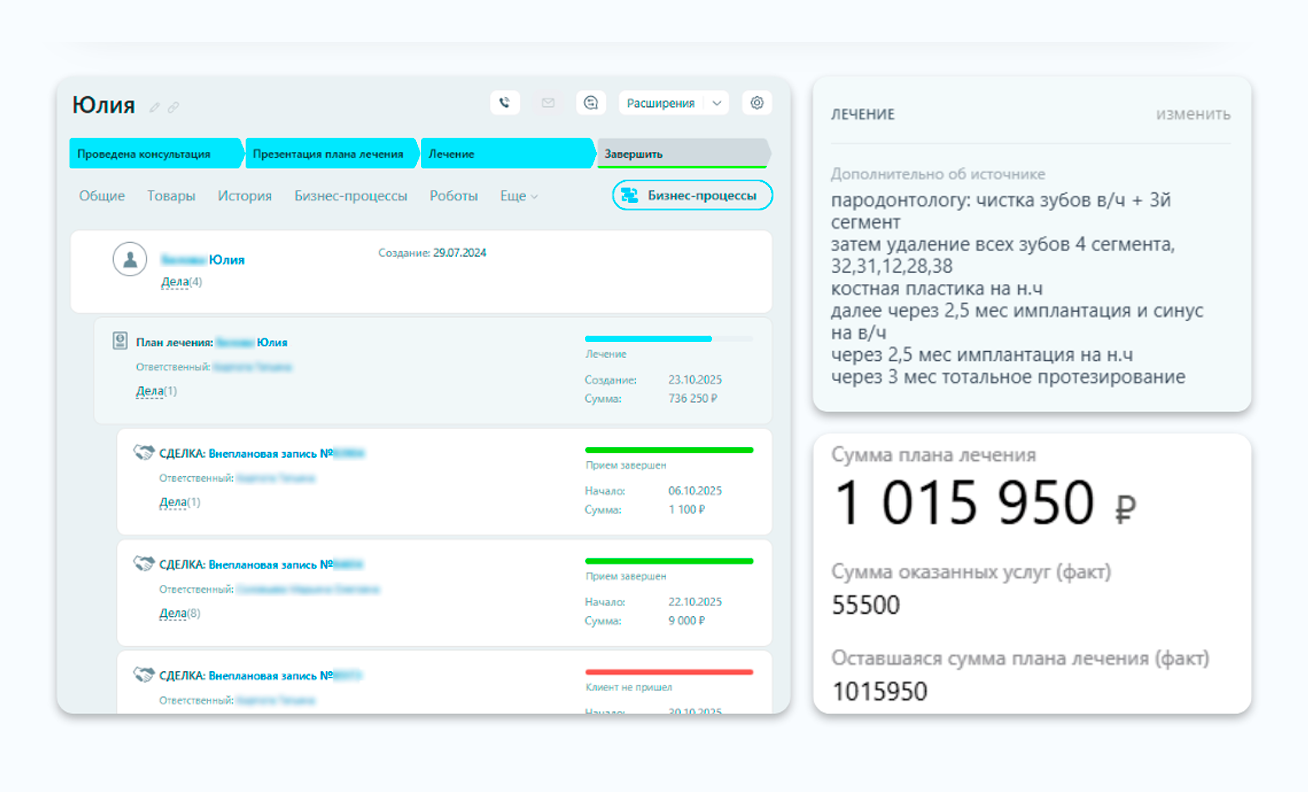Click the treatment notes text about пародонтологу

[1017, 288]
